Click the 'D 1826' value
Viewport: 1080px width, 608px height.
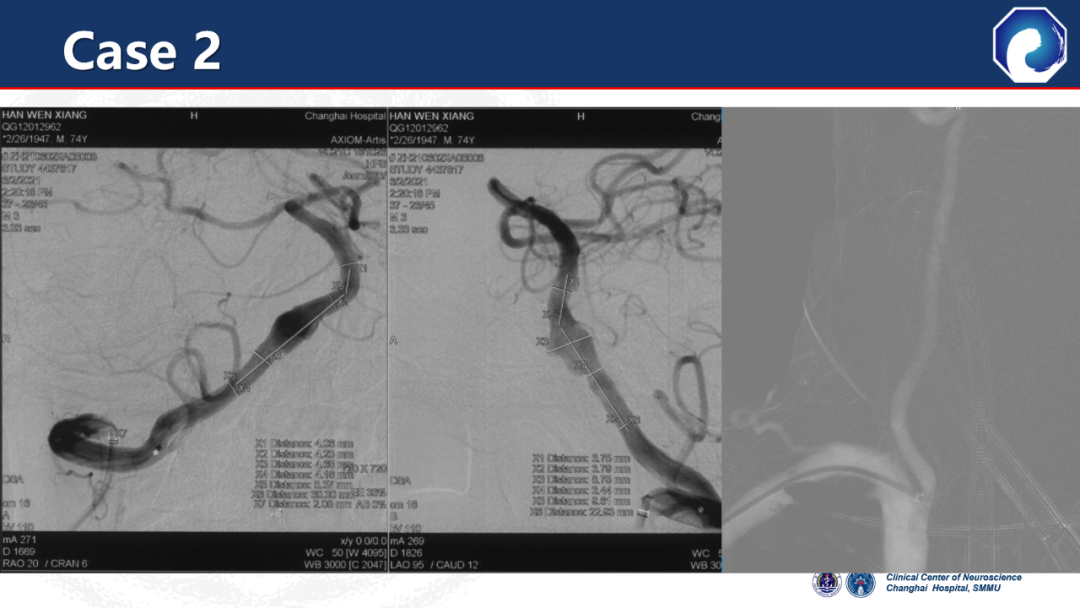pyautogui.click(x=406, y=553)
